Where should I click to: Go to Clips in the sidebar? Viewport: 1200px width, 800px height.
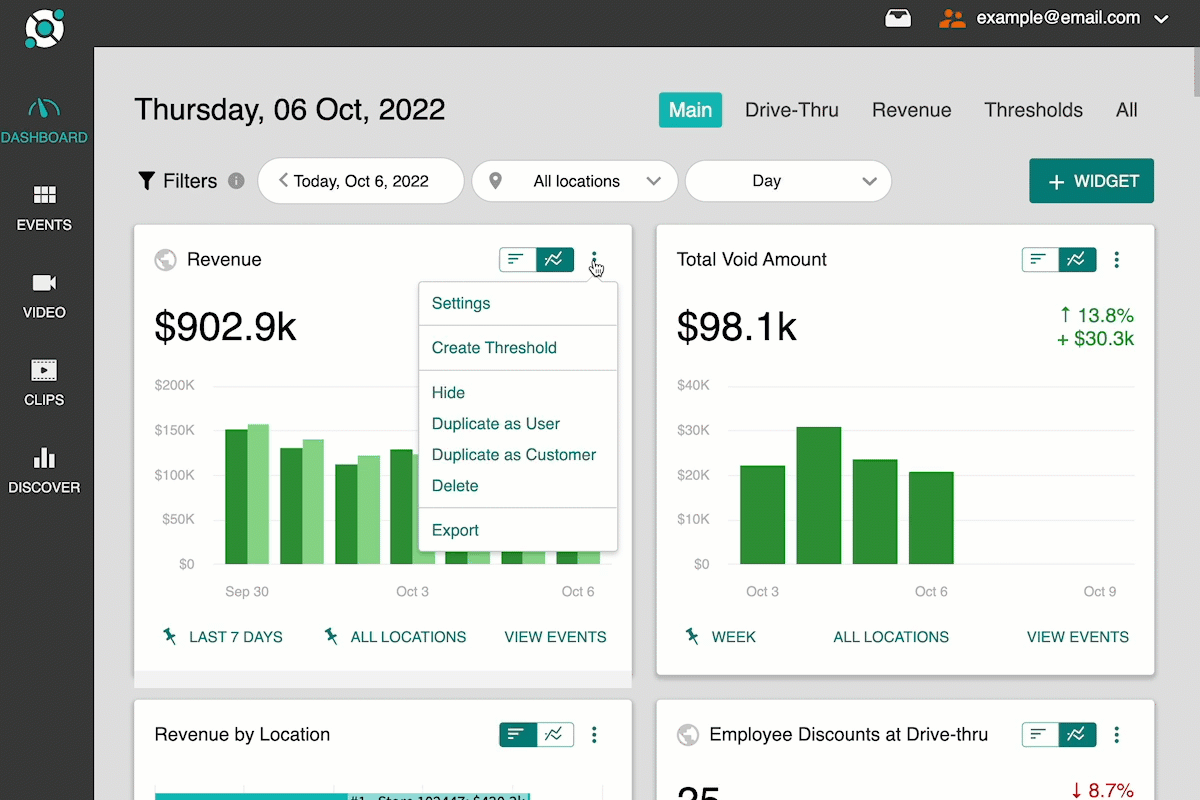tap(44, 383)
